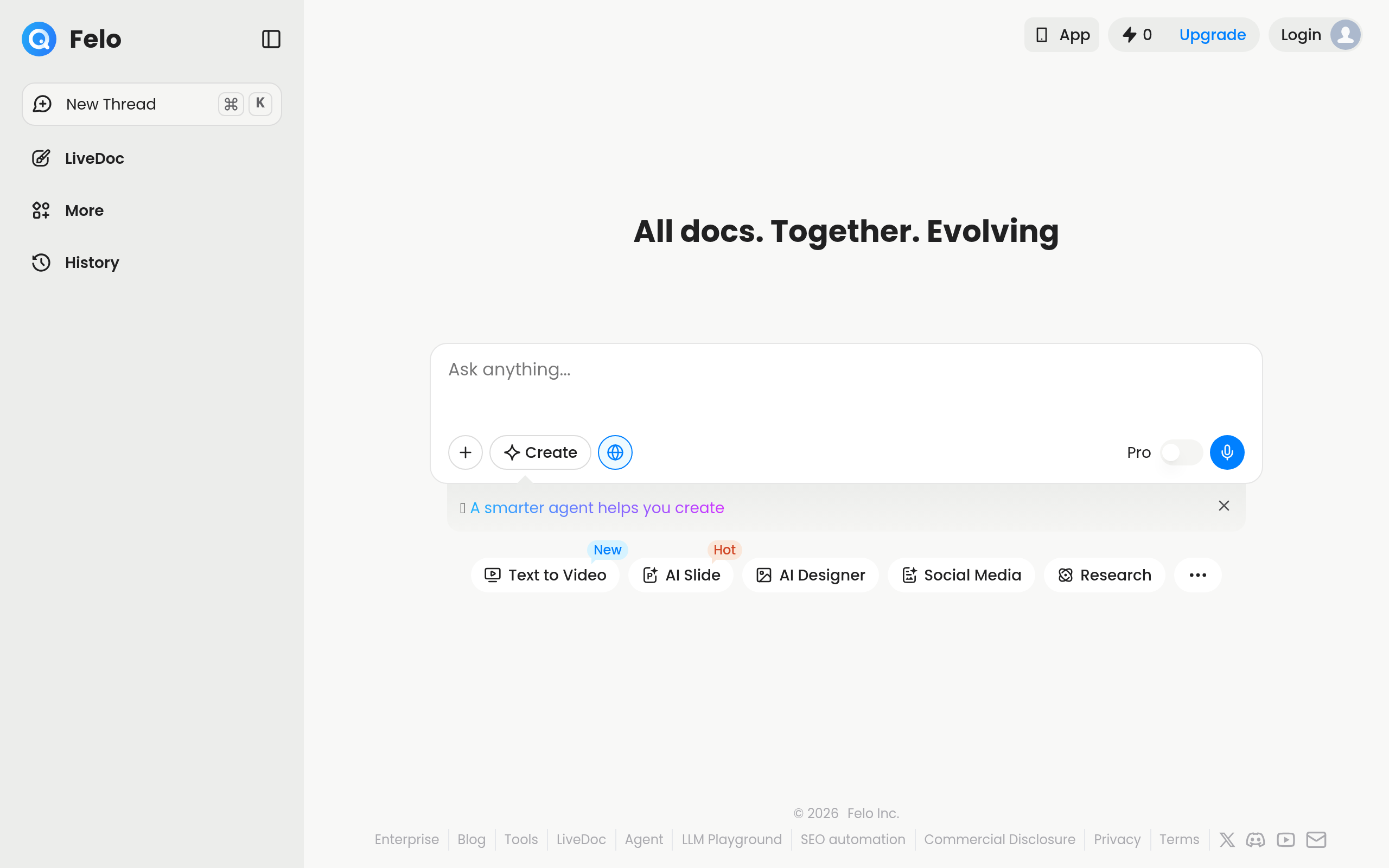Click the microphone voice input button
The image size is (1389, 868).
1227,452
